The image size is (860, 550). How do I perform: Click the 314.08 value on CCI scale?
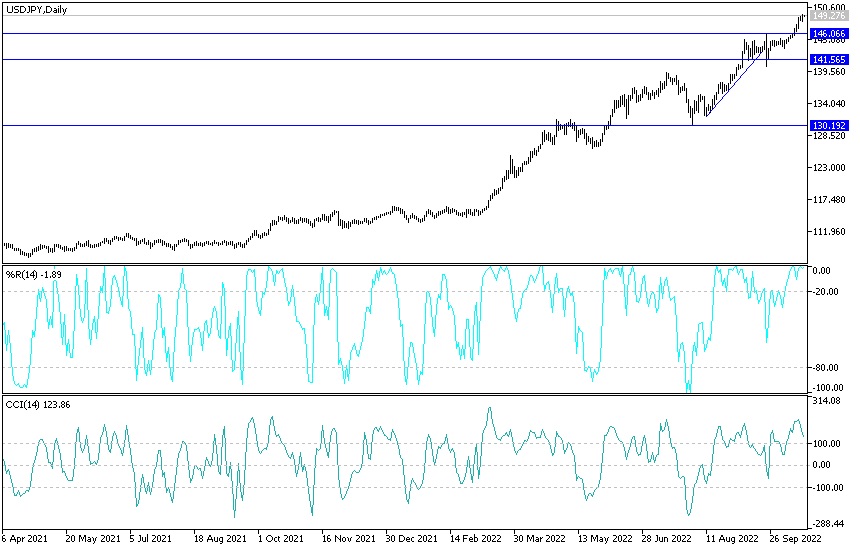[x=827, y=401]
